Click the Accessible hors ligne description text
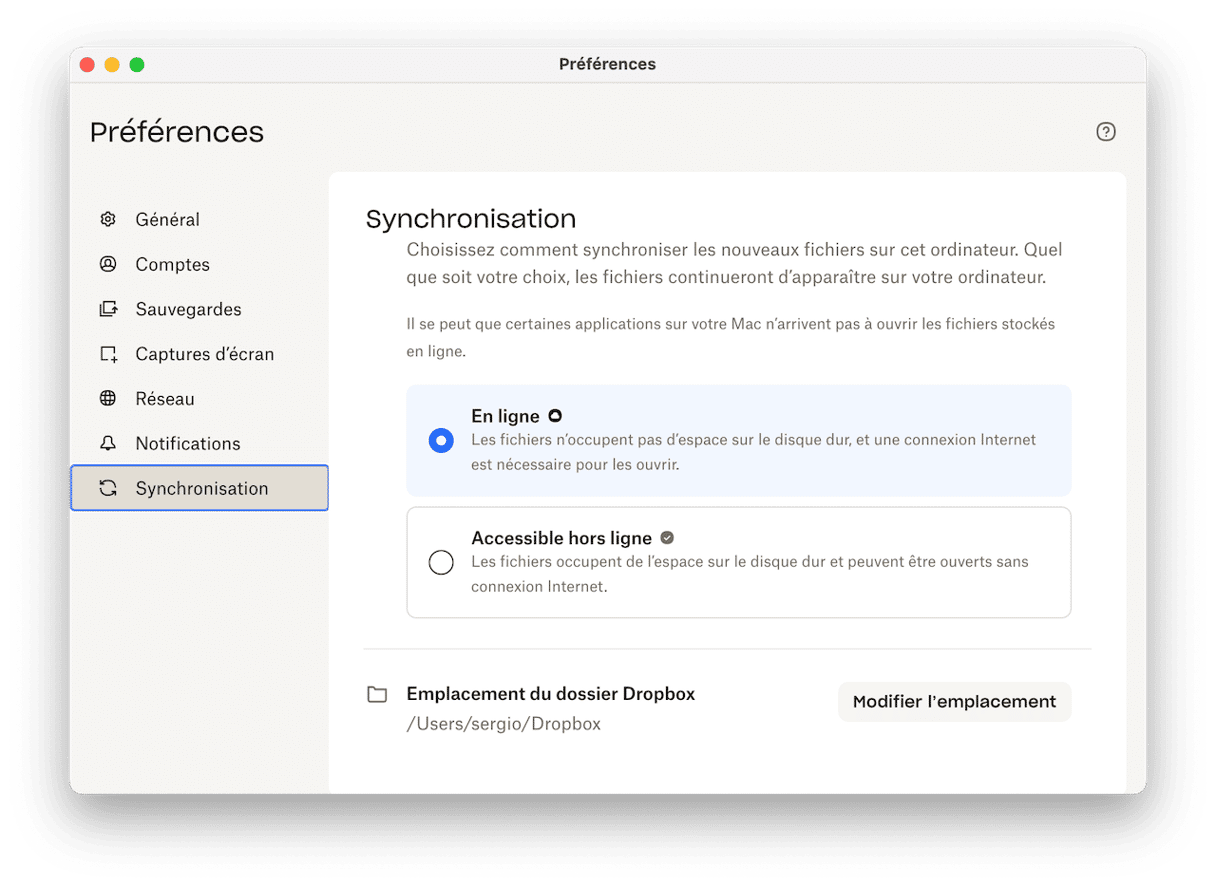The height and width of the screenshot is (886, 1216). pos(749,574)
